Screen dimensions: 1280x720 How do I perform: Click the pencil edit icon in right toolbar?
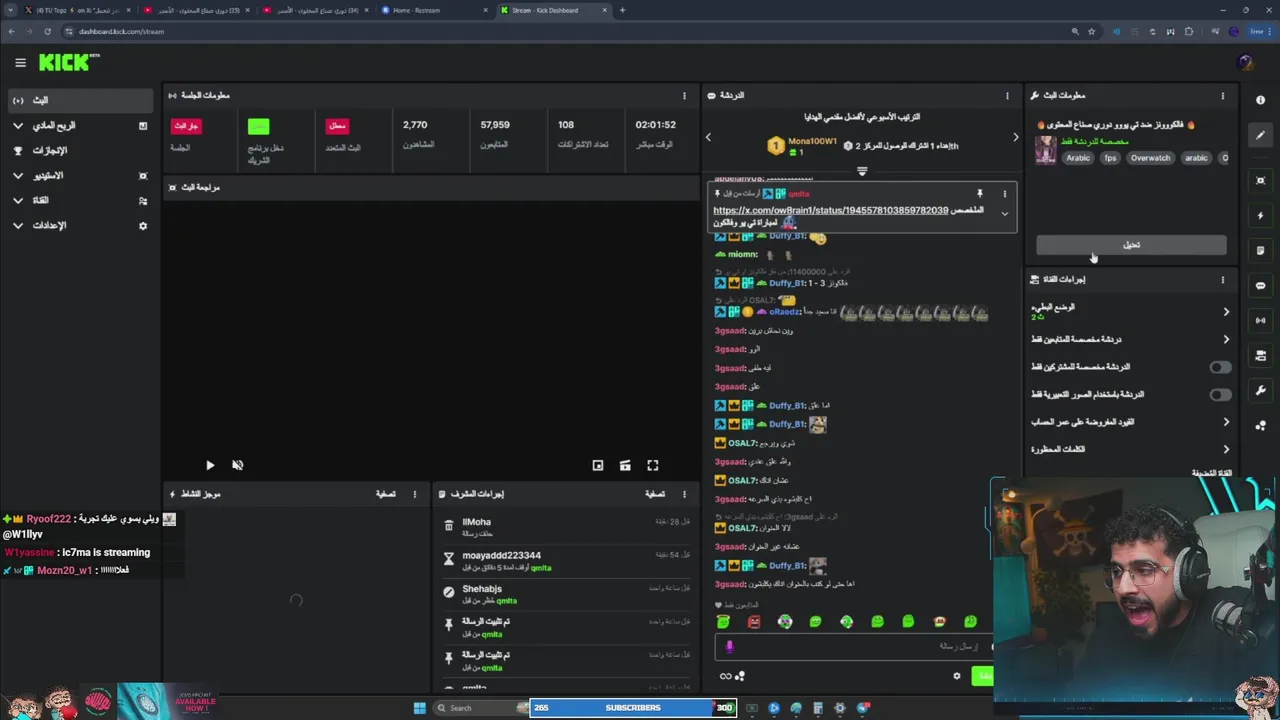click(1260, 135)
